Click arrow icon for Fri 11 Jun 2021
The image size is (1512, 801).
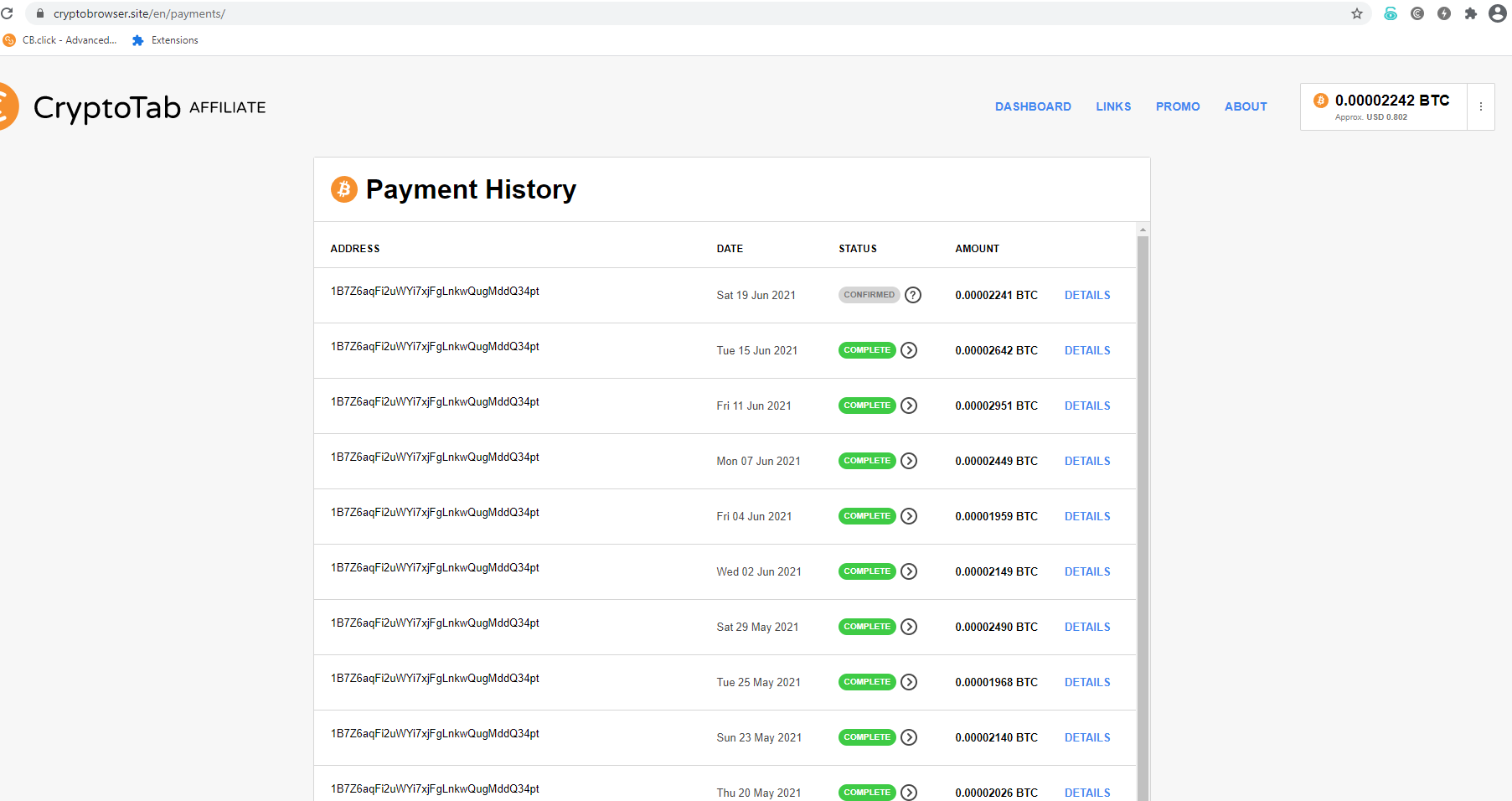(x=909, y=406)
